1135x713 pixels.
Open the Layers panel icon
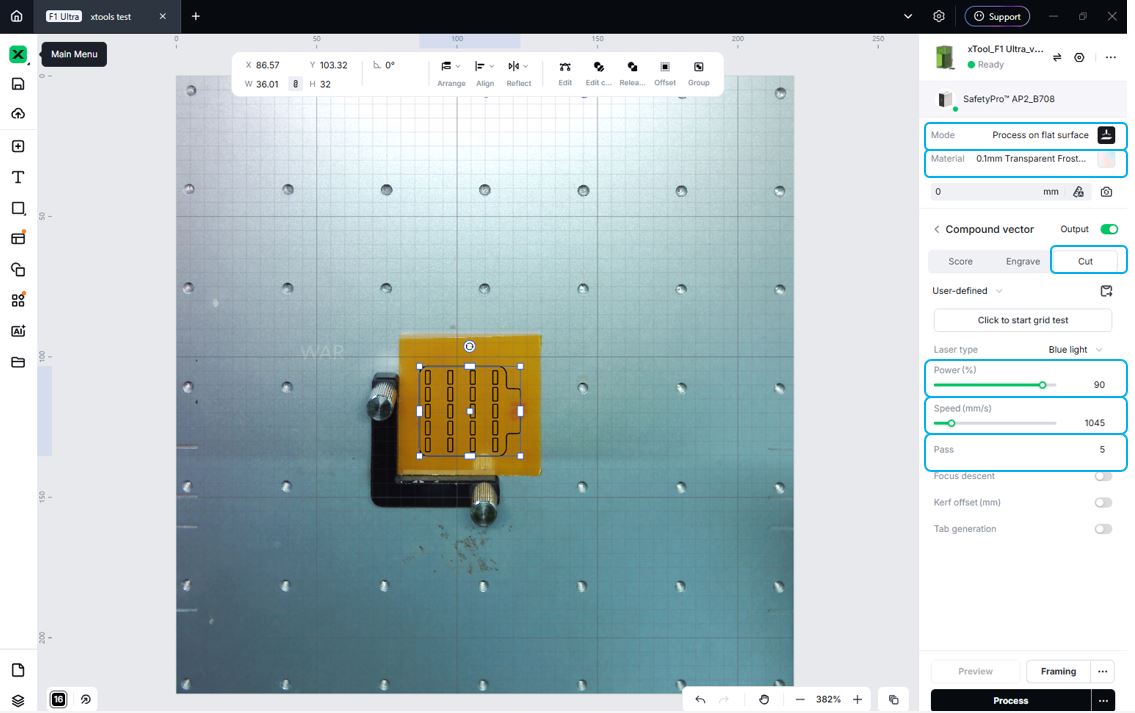[x=18, y=701]
